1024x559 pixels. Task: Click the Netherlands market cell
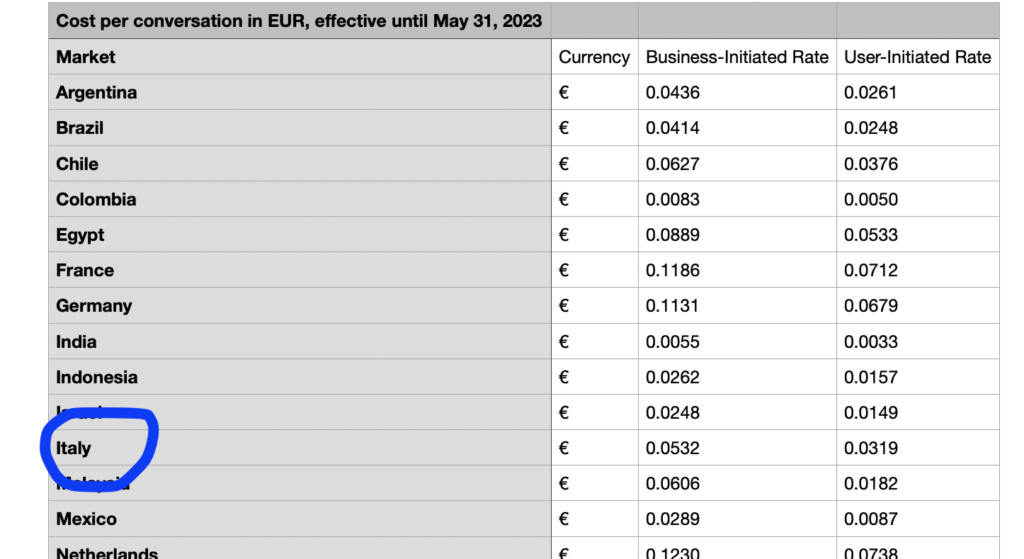300,549
